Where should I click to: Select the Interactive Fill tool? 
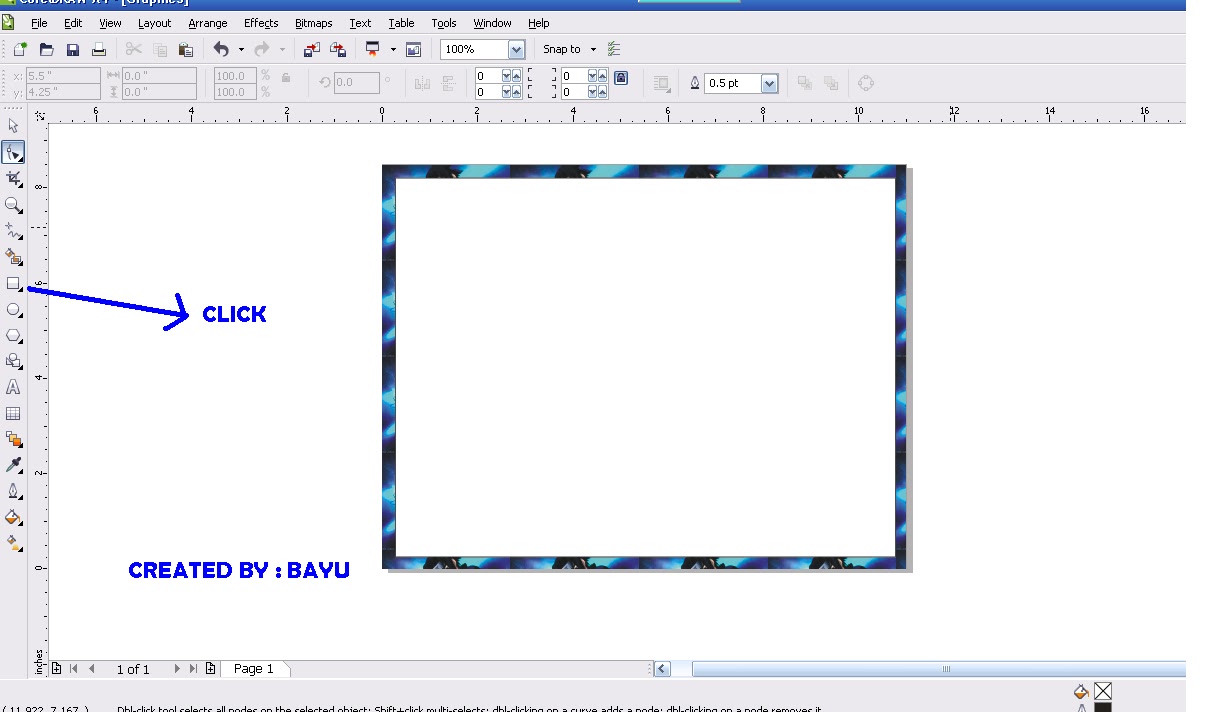pyautogui.click(x=13, y=543)
